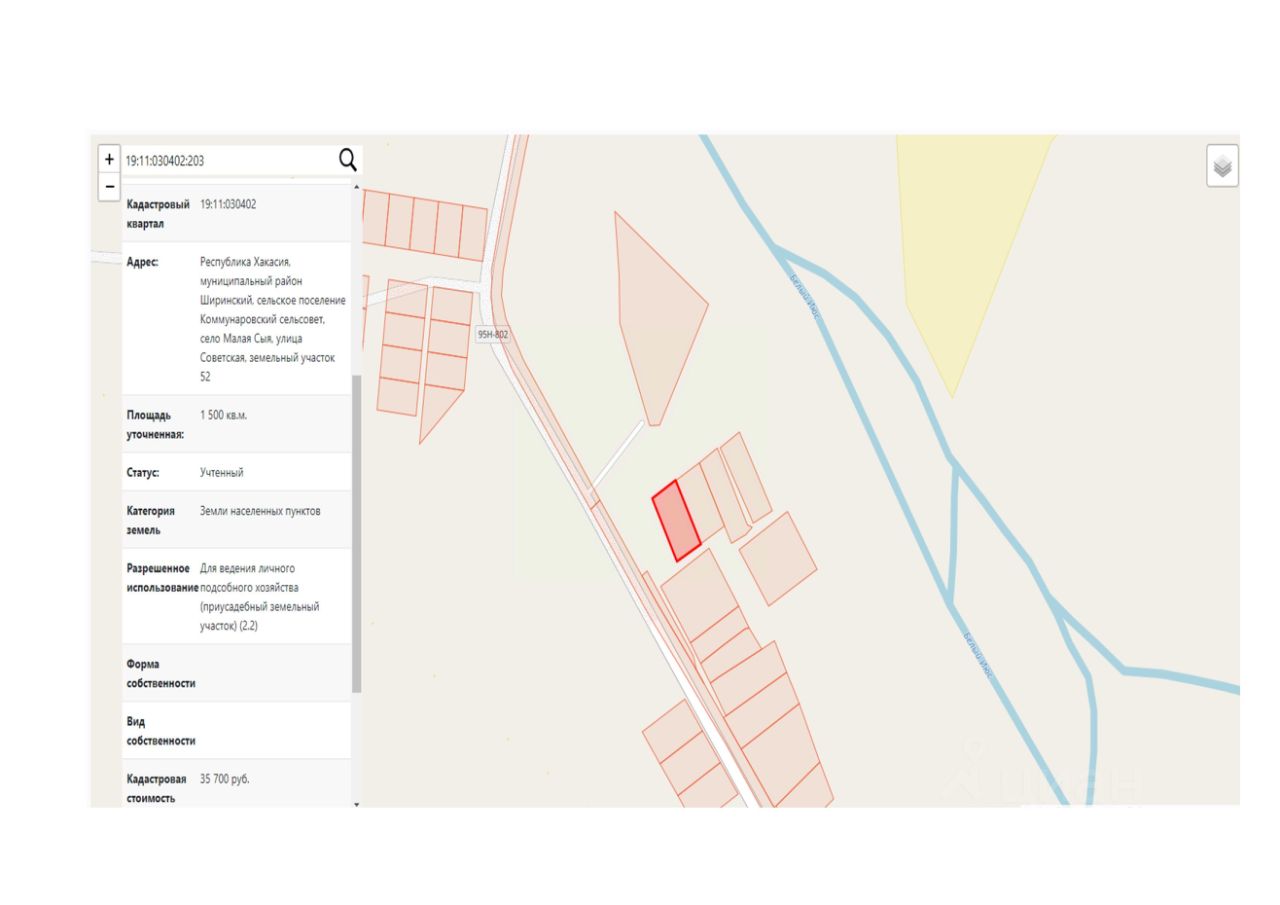Screen dimensions: 1280x905
Task: Select the highlighted red land parcel
Action: coord(675,520)
